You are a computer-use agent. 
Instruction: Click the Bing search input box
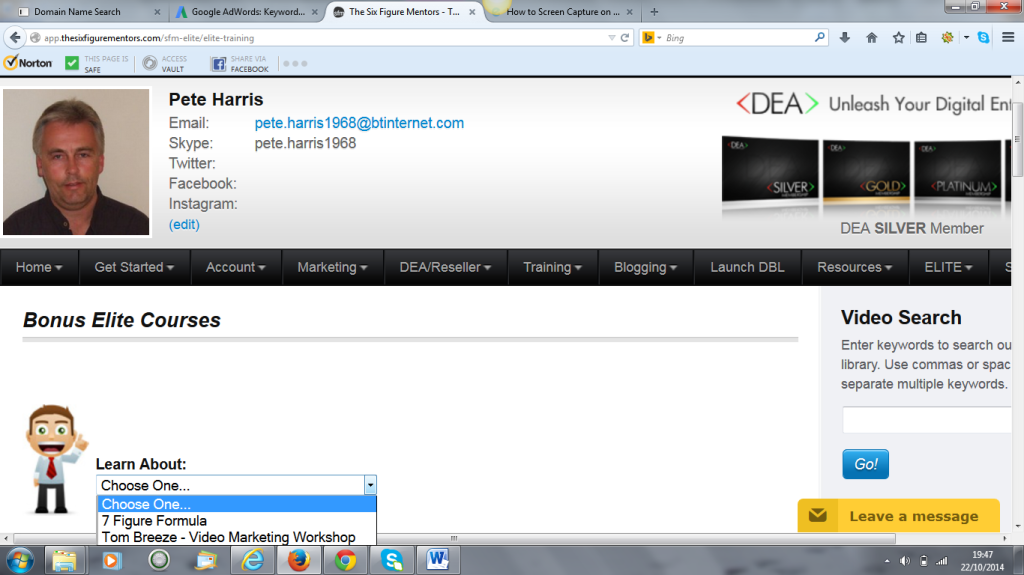point(738,38)
